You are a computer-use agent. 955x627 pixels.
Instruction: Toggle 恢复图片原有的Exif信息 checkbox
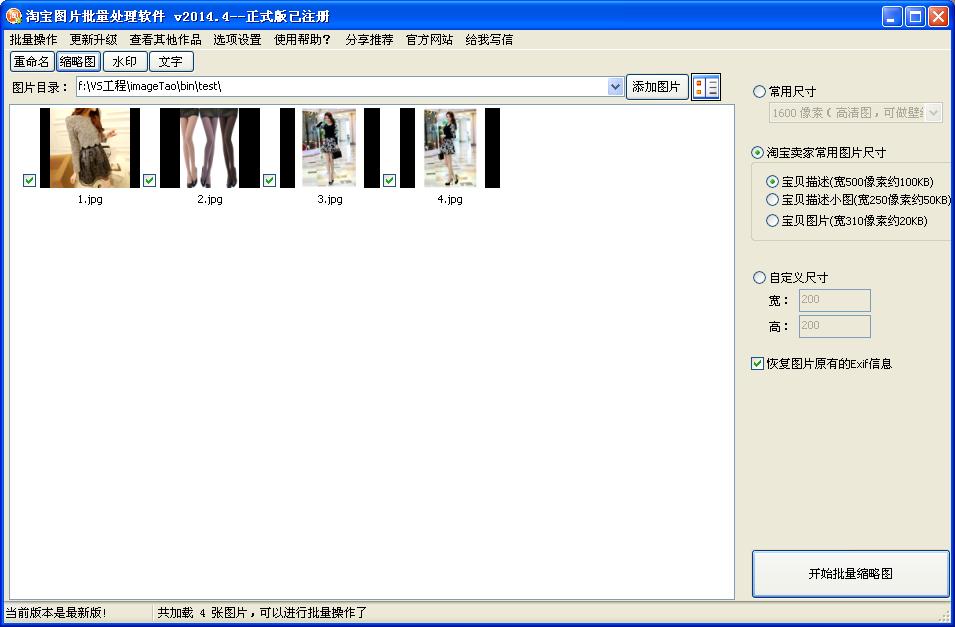pos(757,364)
